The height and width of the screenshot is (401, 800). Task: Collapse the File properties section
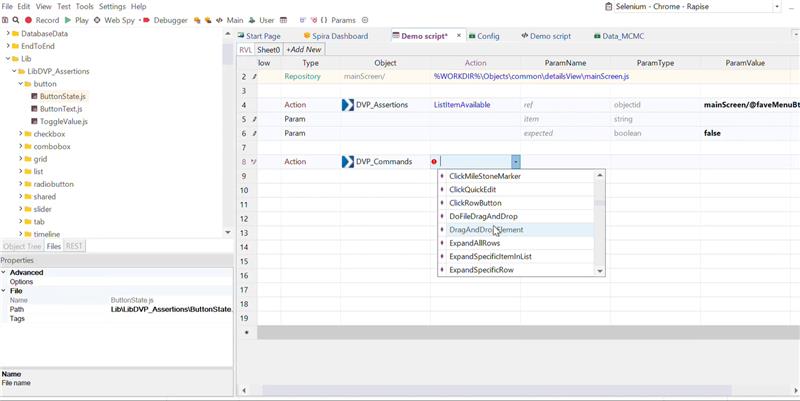[4, 291]
